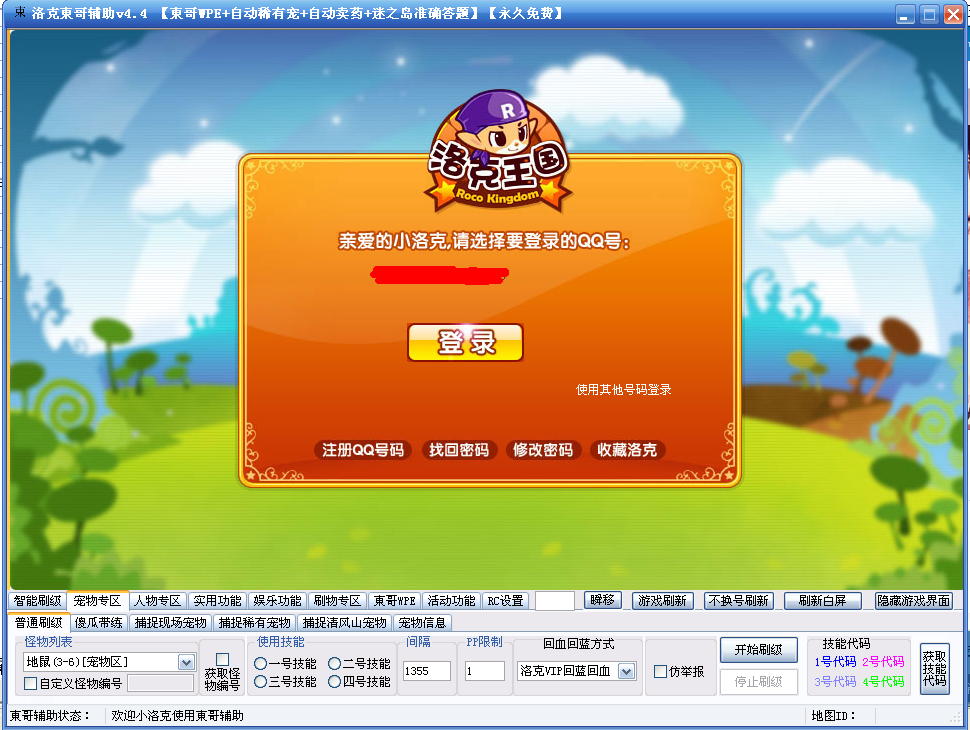970x730 pixels.
Task: Switch to 娱乐功能 tab
Action: click(277, 601)
